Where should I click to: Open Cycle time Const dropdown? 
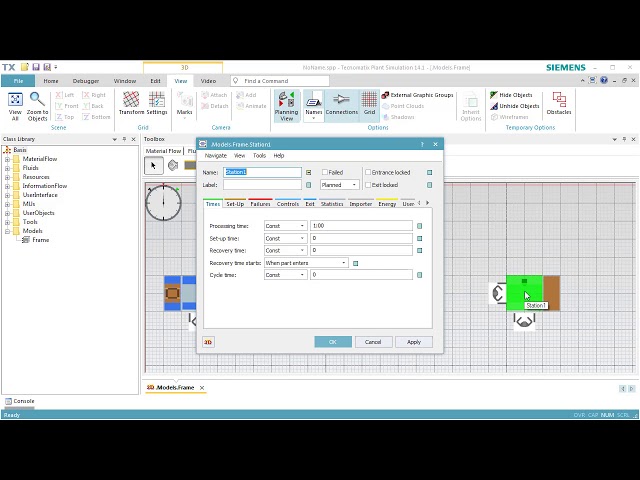point(285,275)
